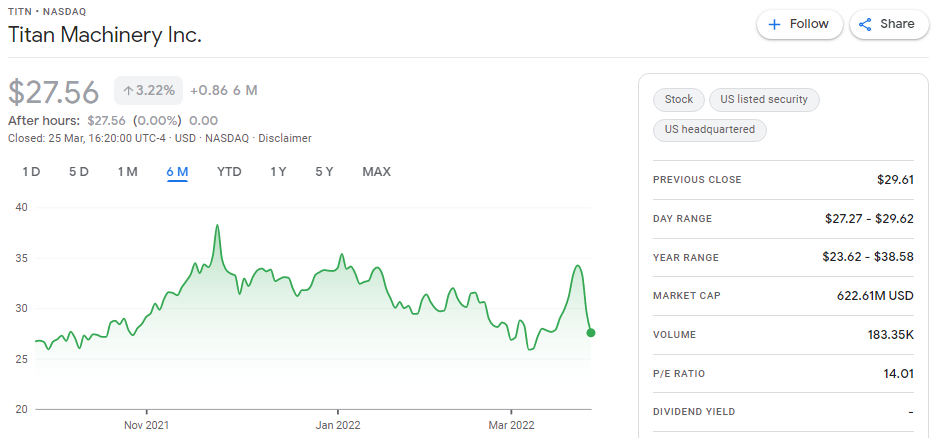Click the US headquartered chip
Viewport: 945px width, 438px height.
pyautogui.click(x=709, y=130)
